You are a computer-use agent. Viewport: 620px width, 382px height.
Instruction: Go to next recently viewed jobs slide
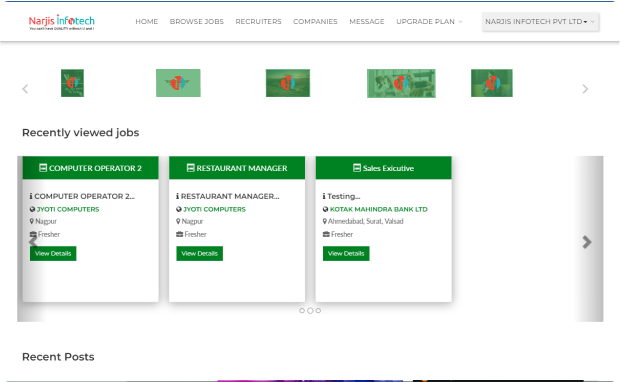[587, 242]
